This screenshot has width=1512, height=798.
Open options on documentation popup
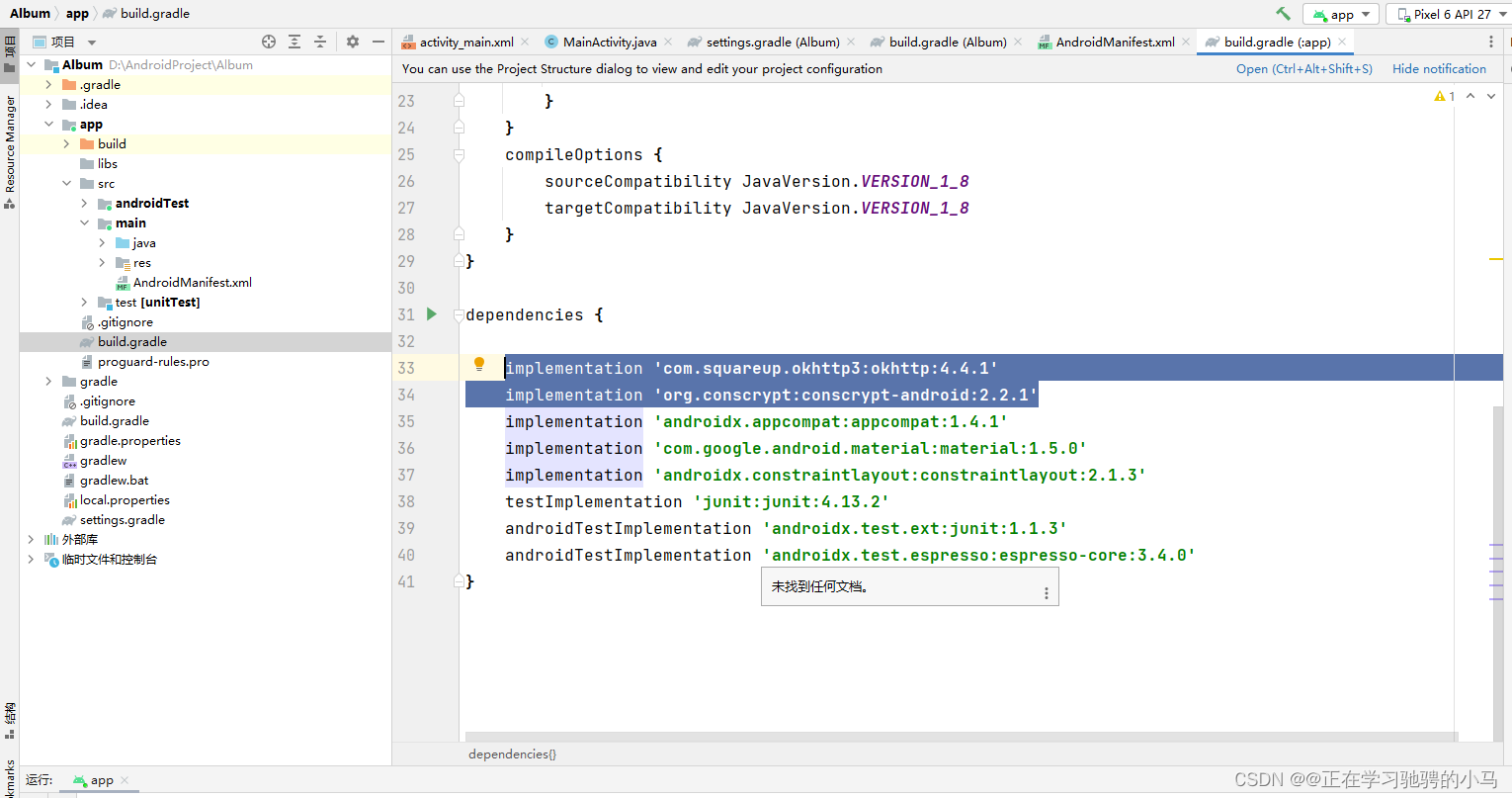click(x=1047, y=593)
